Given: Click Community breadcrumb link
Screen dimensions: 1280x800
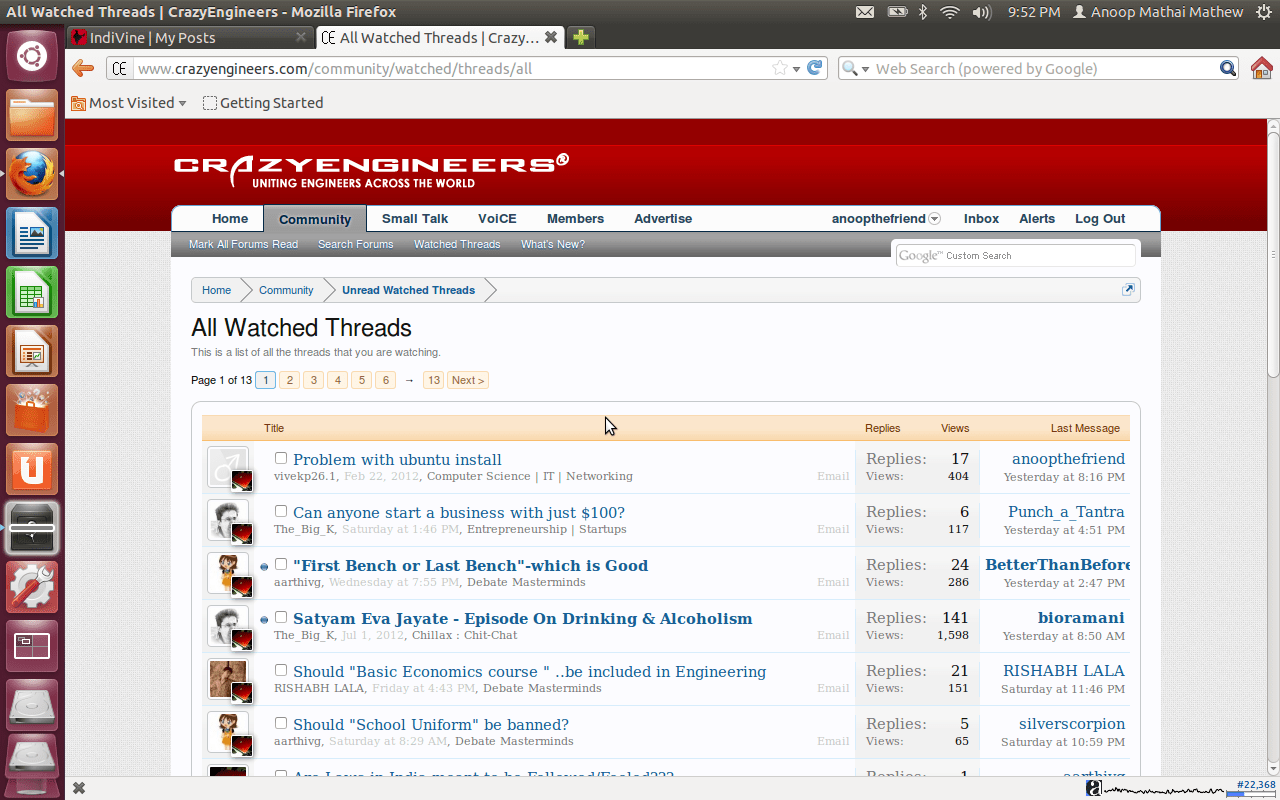Looking at the screenshot, I should [x=286, y=290].
